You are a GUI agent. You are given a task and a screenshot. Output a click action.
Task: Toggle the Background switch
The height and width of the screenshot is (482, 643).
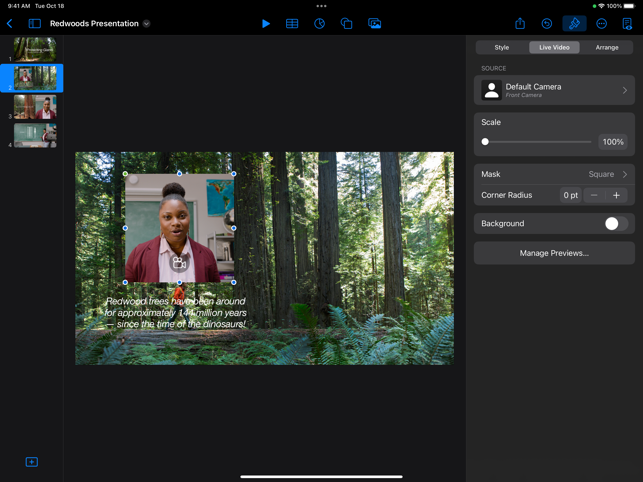coord(616,224)
